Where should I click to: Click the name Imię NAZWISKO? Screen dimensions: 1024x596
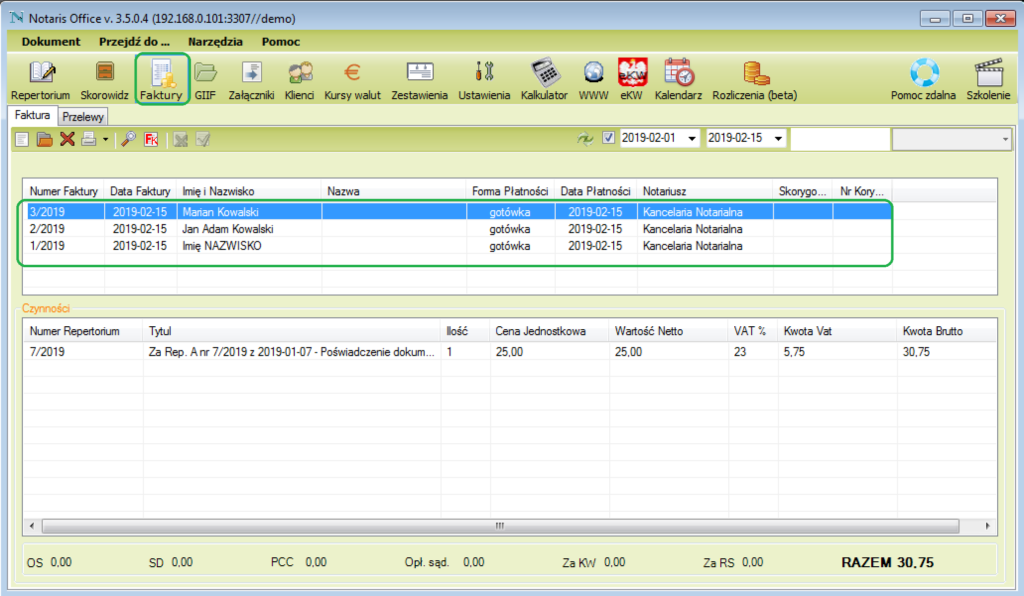pyautogui.click(x=221, y=246)
